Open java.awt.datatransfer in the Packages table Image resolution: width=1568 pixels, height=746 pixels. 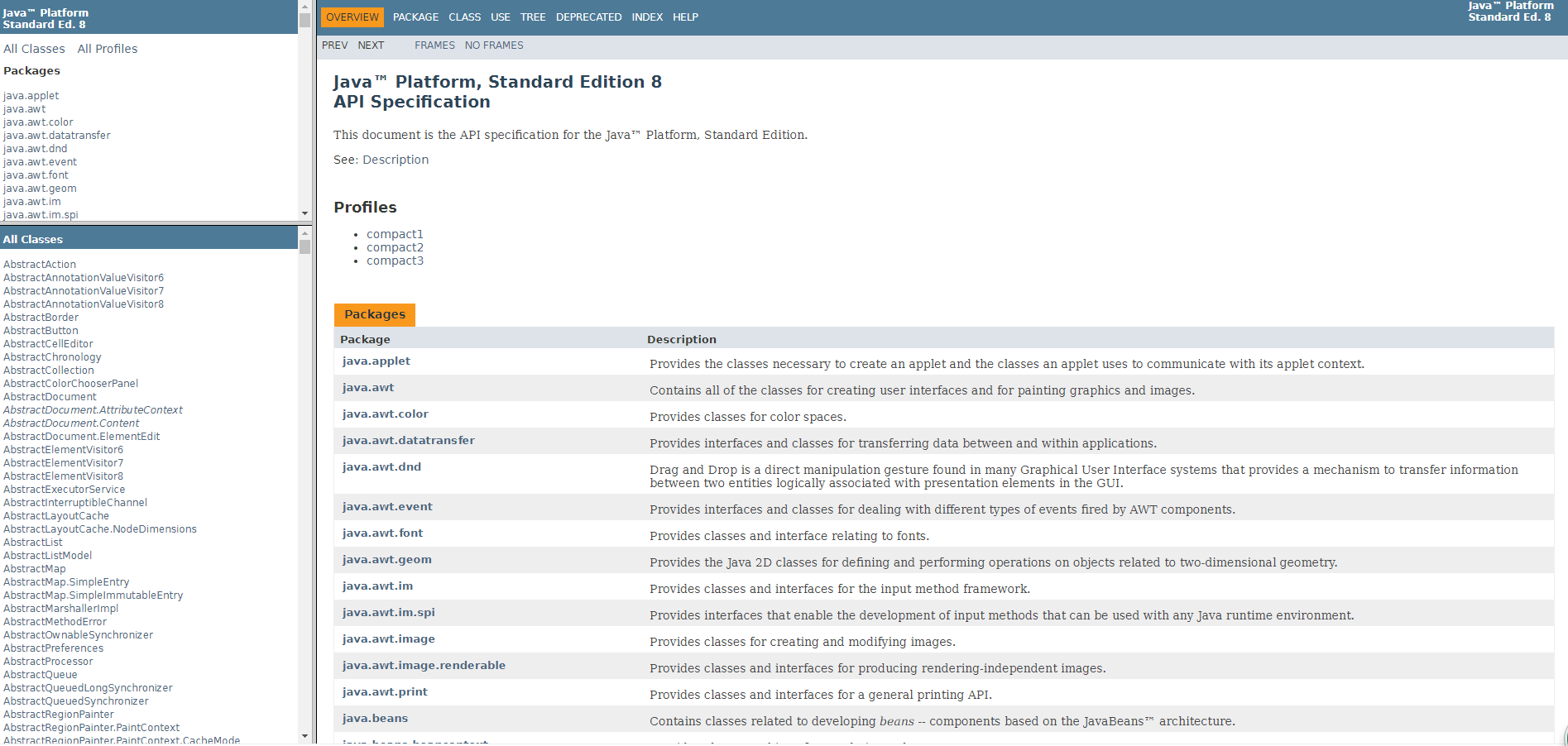(408, 441)
